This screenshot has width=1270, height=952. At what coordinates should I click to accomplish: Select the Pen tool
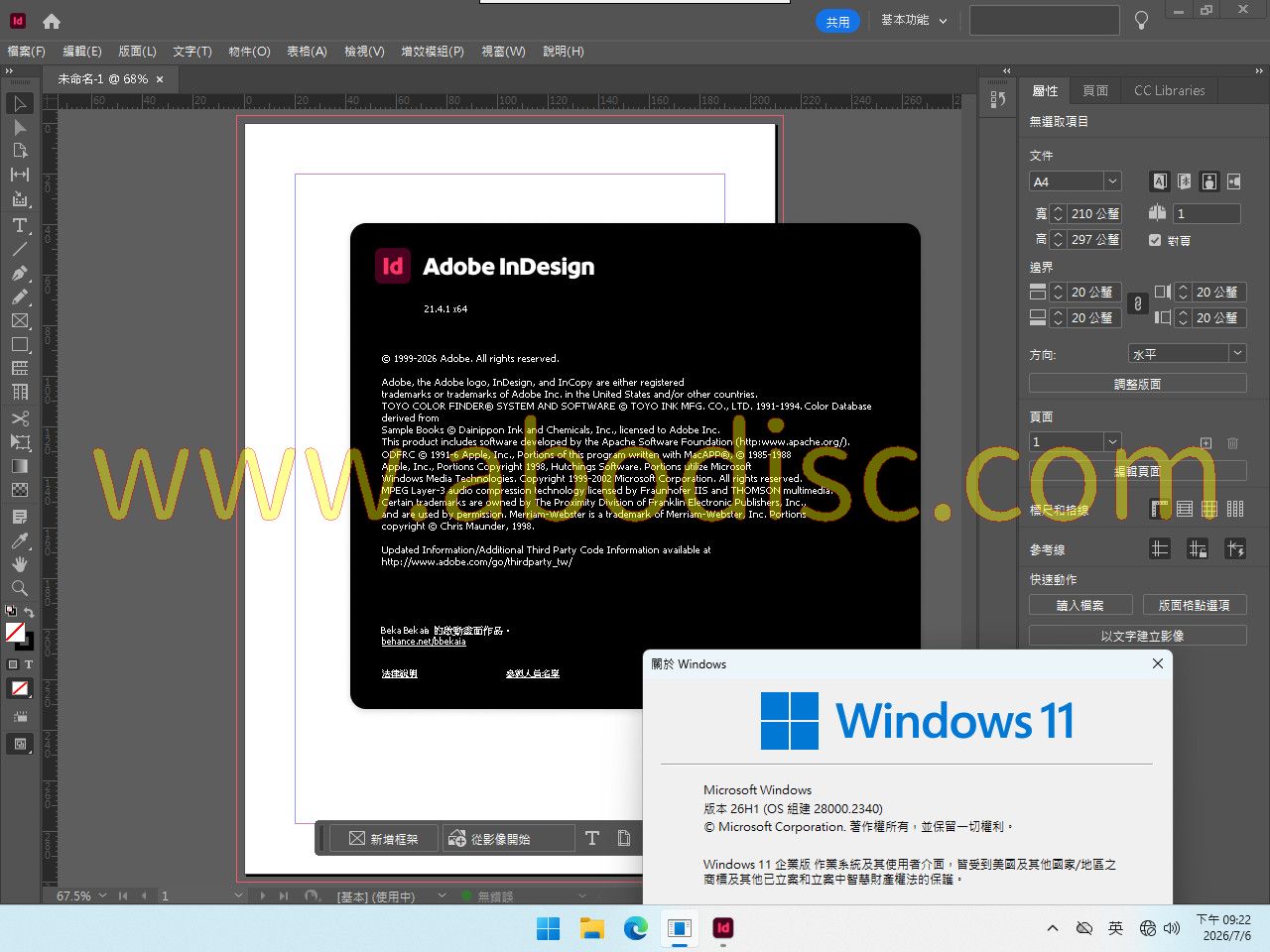20,273
